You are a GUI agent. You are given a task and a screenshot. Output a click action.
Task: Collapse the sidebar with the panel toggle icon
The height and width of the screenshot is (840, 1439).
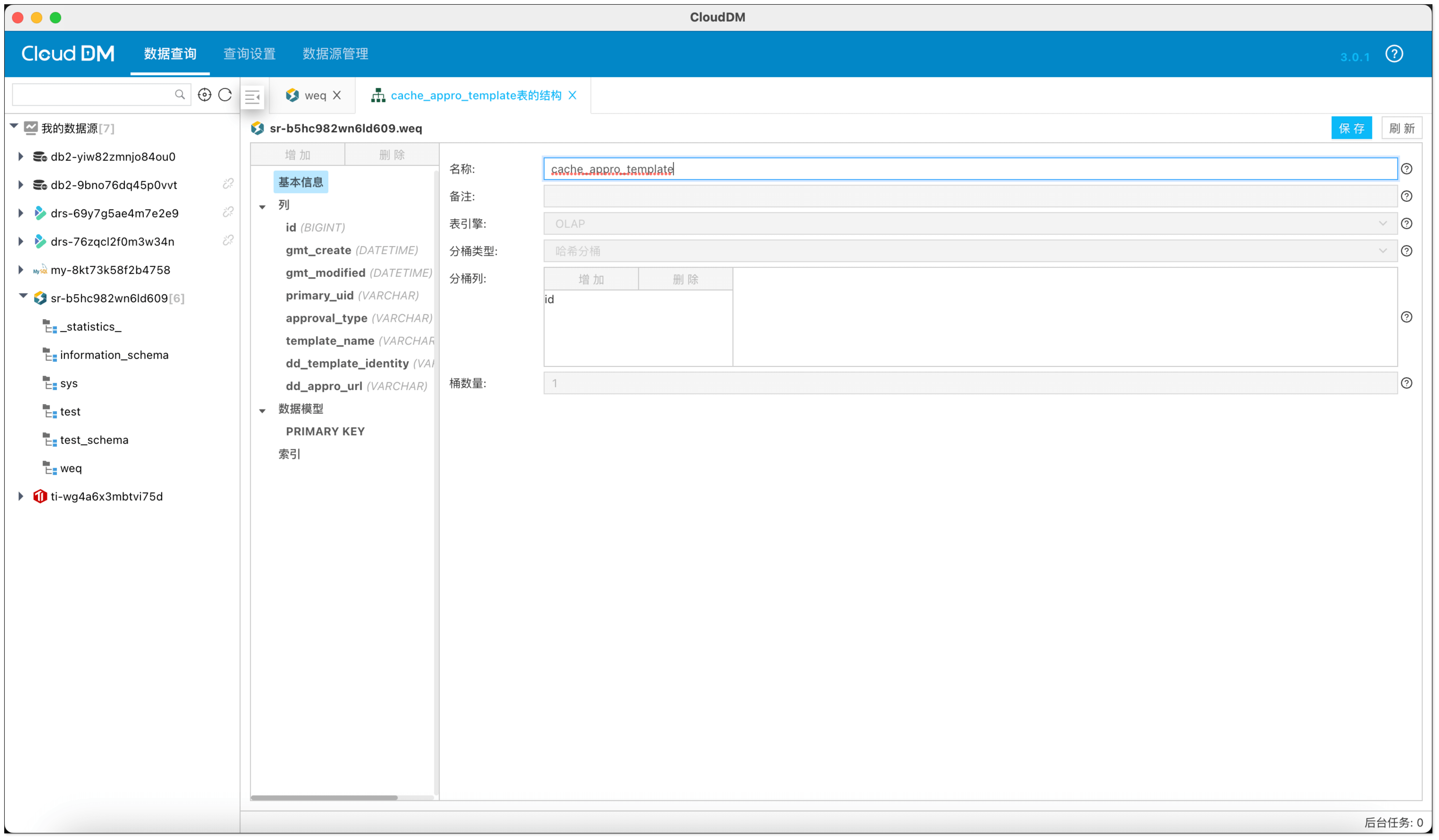tap(252, 97)
